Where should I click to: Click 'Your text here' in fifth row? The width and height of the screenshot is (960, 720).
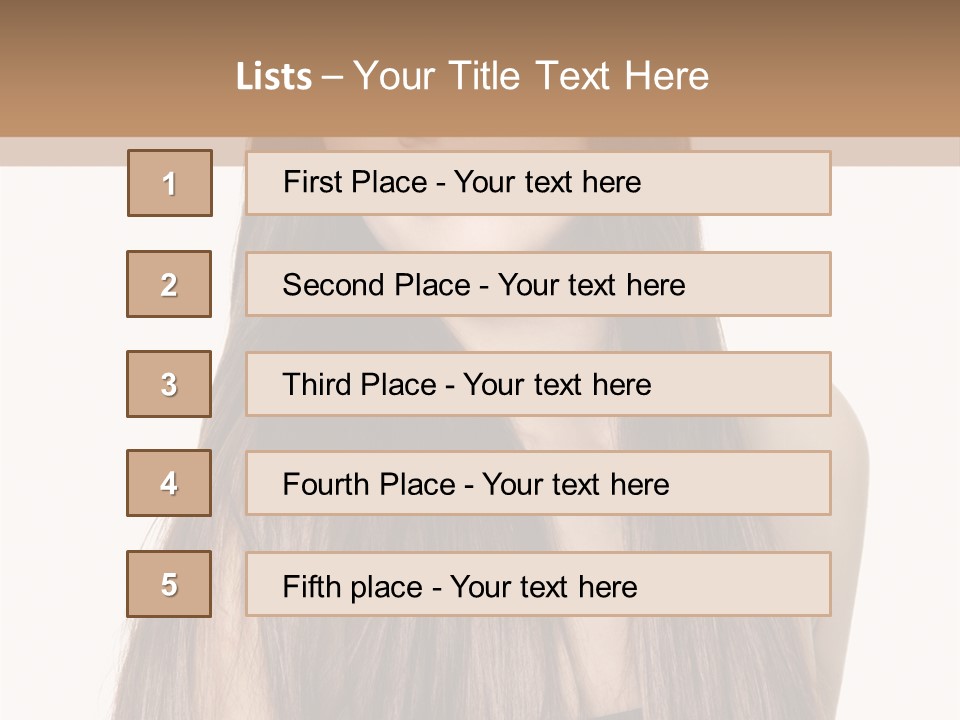(543, 586)
